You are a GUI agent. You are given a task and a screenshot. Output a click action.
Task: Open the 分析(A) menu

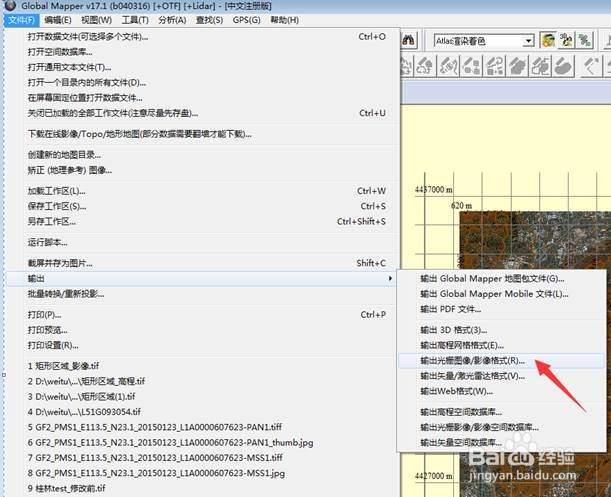pos(172,20)
